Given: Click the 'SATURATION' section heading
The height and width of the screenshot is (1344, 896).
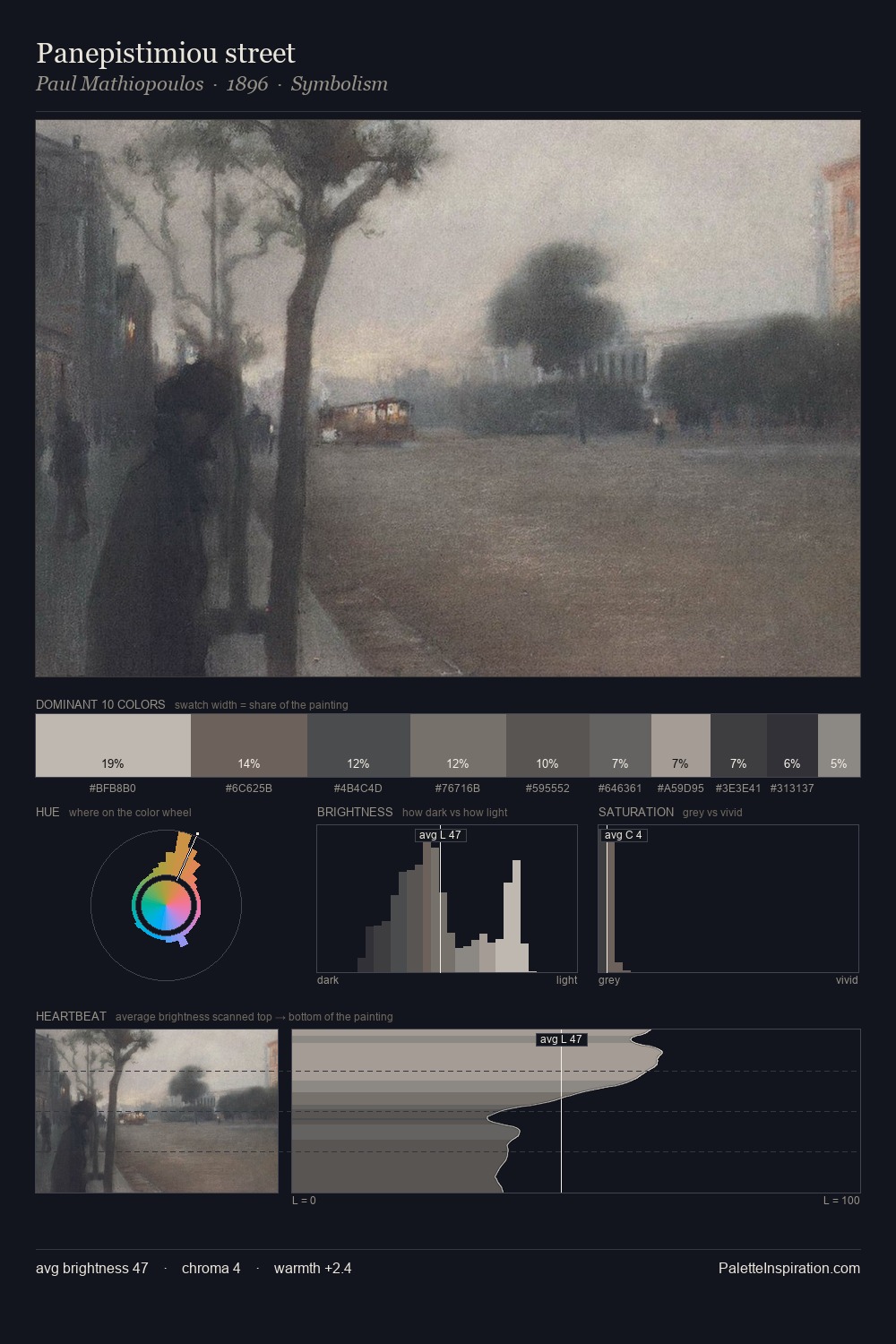Looking at the screenshot, I should (x=636, y=812).
